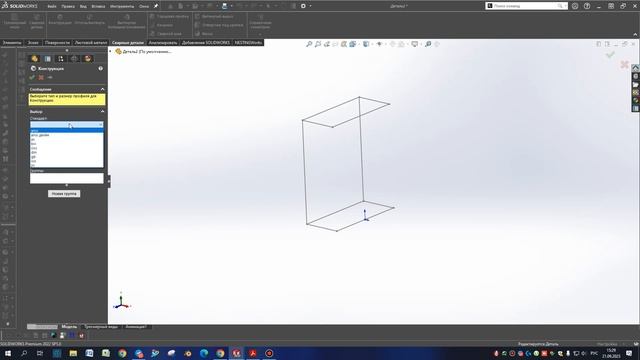Screen dimensions: 640x360
Task: Collapse the Выбор section
Action: 102,111
